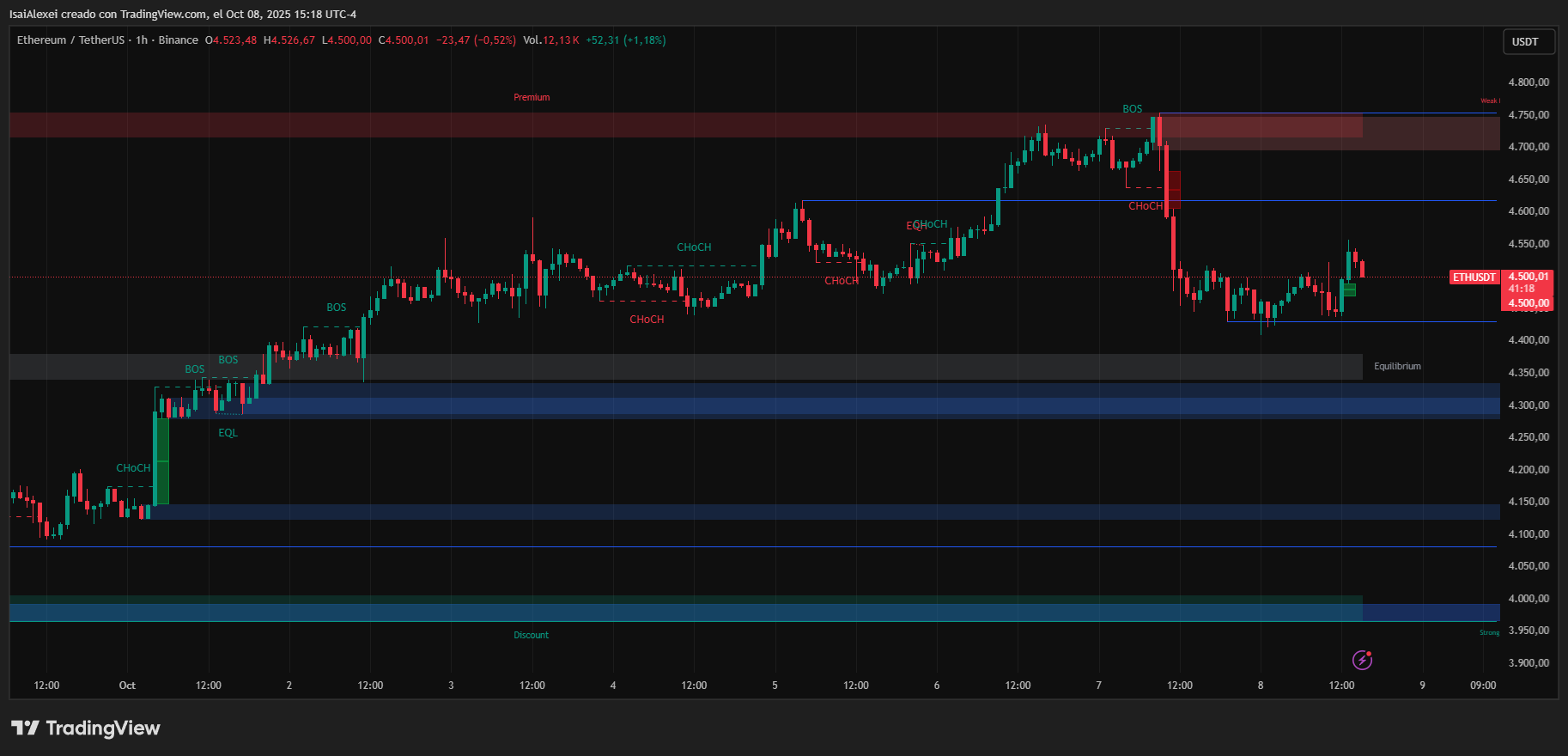
Task: Click the red ETHUSDT symbol tag
Action: (x=1474, y=277)
